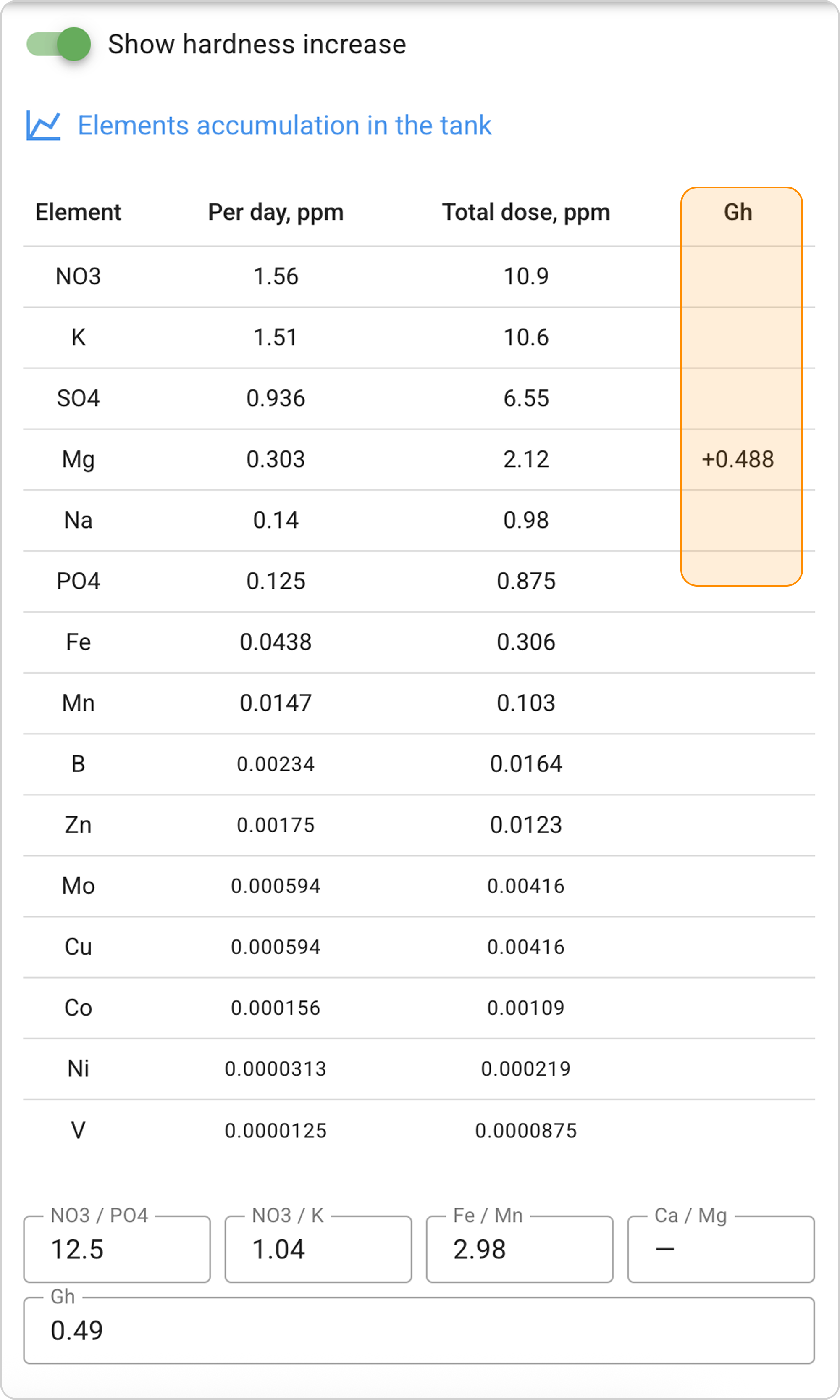Click the Element column header
Screen dimensions: 840x1400
pyautogui.click(x=78, y=212)
